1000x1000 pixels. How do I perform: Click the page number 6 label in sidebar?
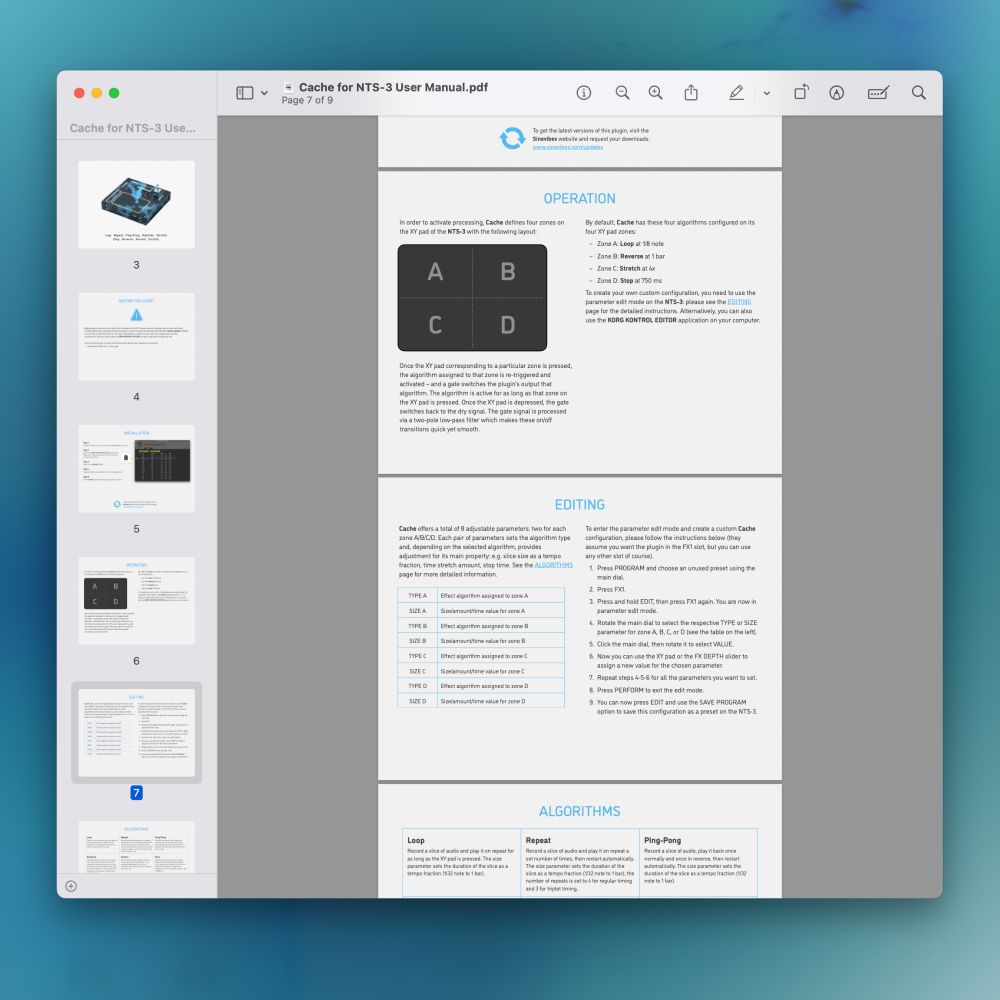coord(136,661)
